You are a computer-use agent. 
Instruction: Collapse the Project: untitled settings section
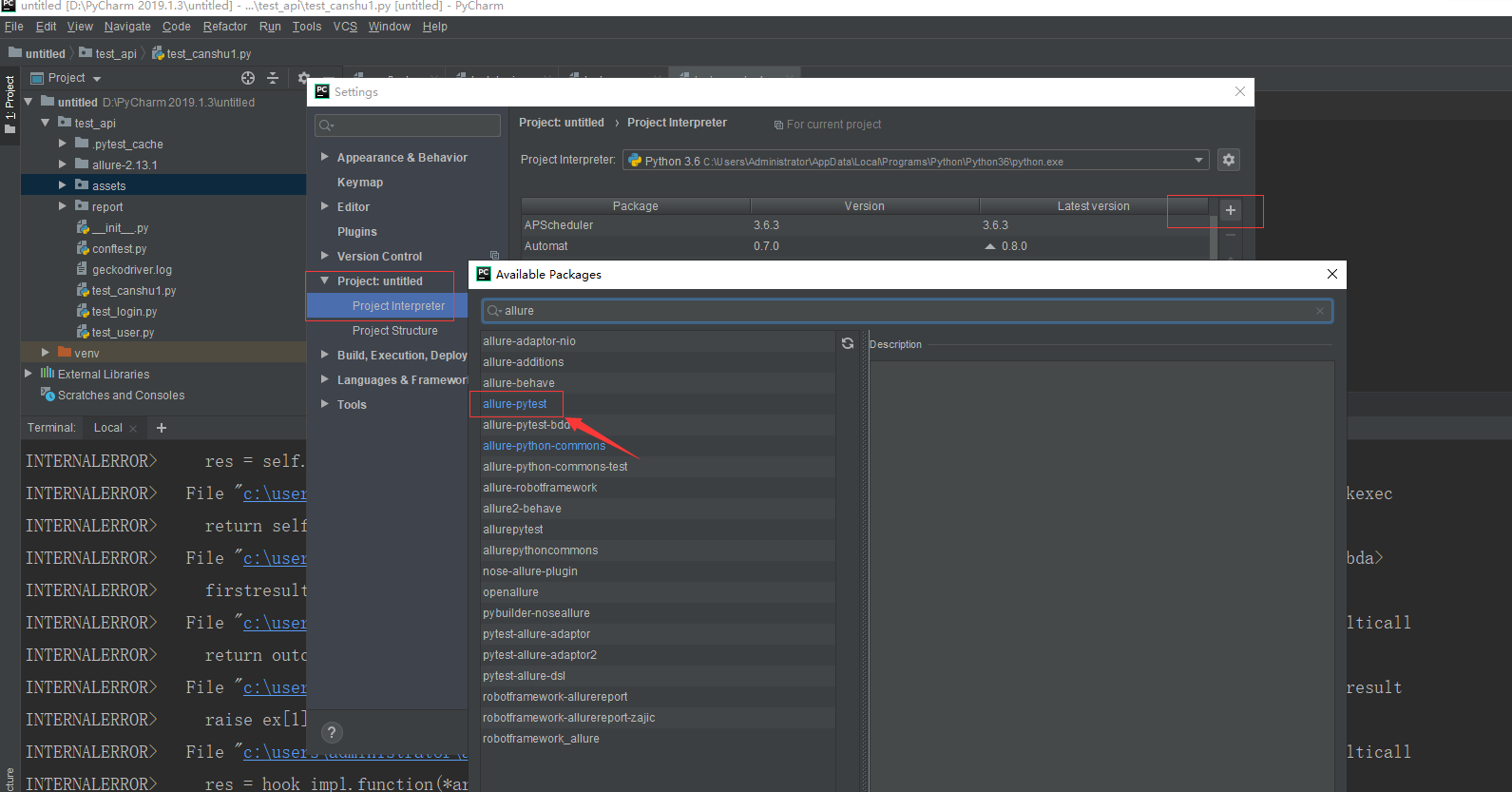(325, 280)
